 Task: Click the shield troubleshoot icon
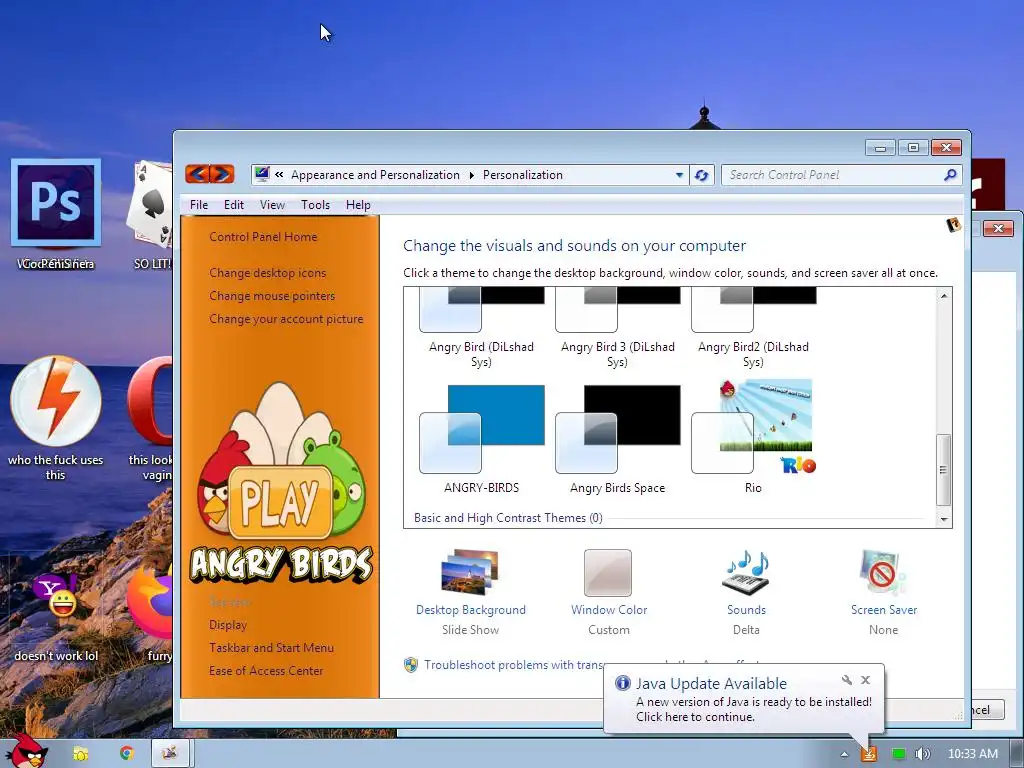coord(411,665)
